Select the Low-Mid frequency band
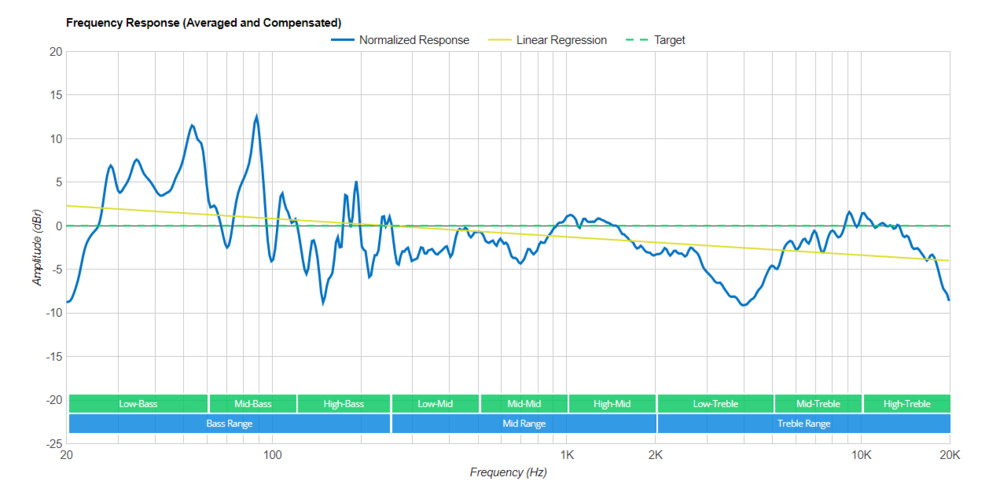Screen dimensions: 1000x492 [x=435, y=404]
